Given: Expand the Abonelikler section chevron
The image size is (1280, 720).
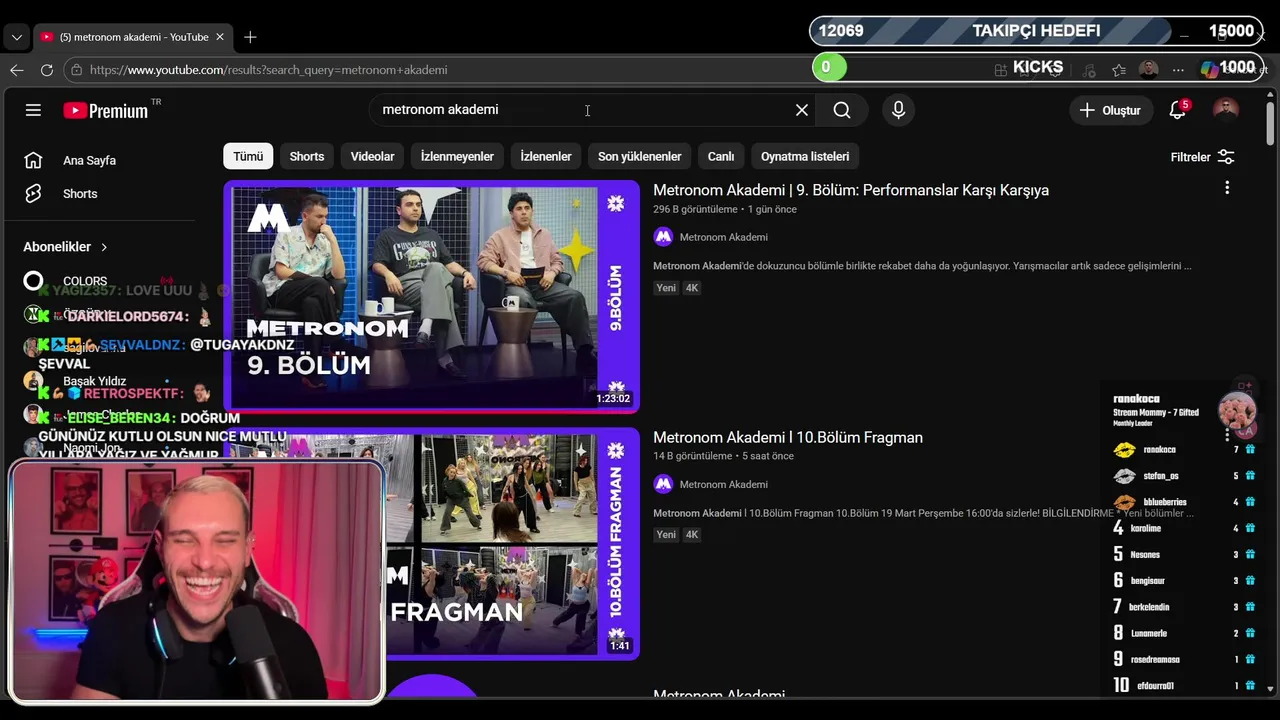Looking at the screenshot, I should (x=104, y=247).
